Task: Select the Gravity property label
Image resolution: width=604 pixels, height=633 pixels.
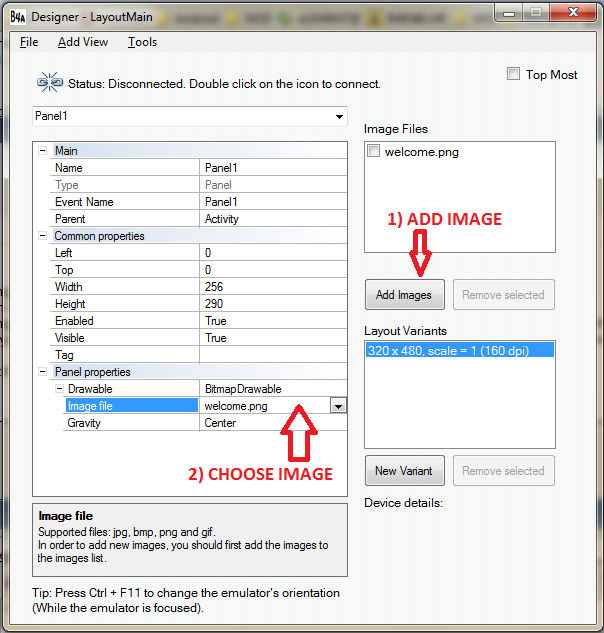Action: click(84, 423)
